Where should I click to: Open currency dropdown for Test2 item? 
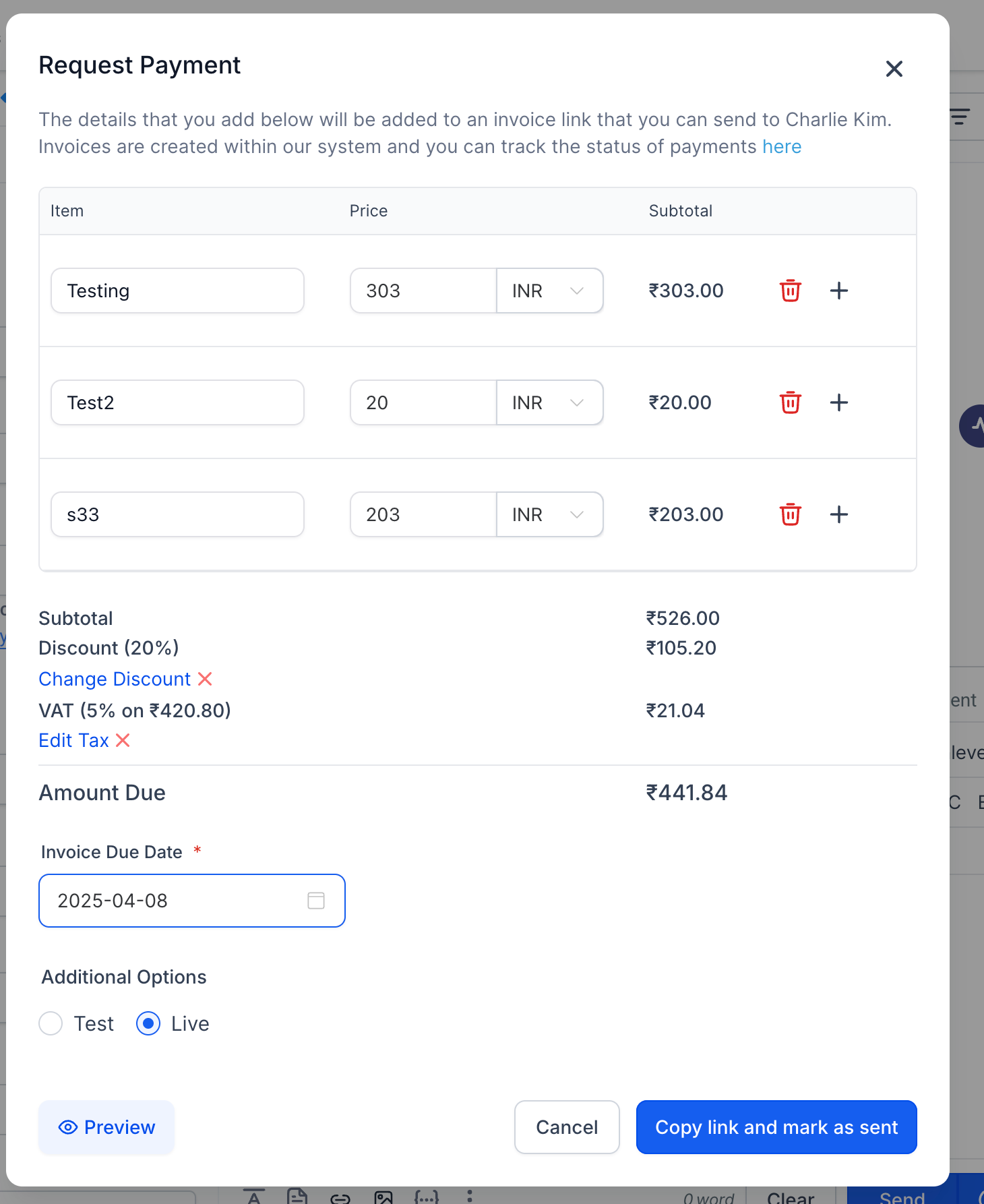[549, 402]
